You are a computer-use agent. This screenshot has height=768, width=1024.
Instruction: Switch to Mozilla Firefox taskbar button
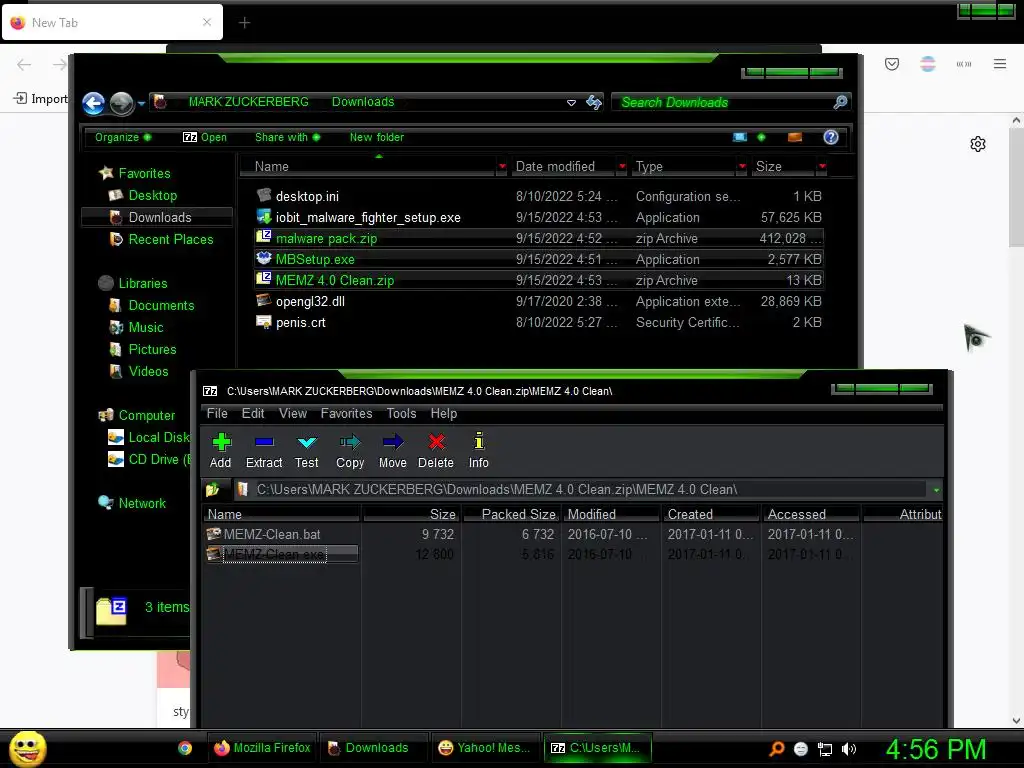tap(263, 748)
